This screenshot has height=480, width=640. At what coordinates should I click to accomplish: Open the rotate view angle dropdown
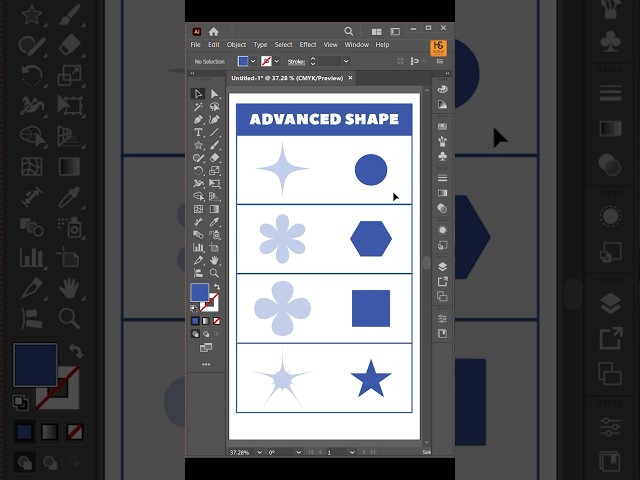coord(298,452)
